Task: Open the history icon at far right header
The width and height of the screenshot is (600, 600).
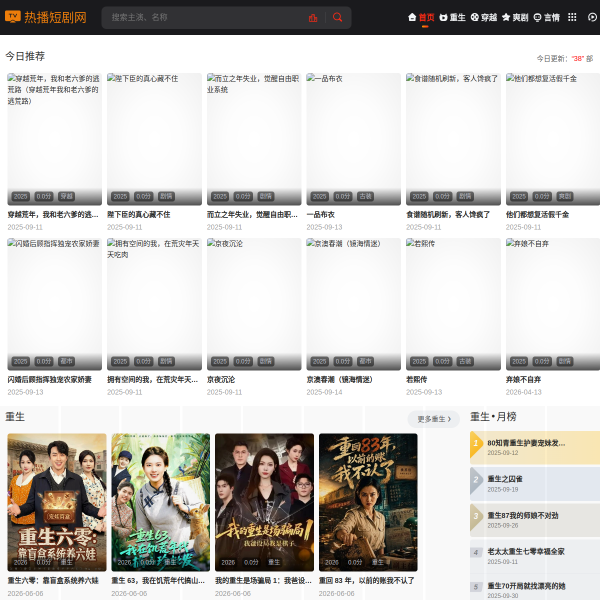Action: coord(592,17)
